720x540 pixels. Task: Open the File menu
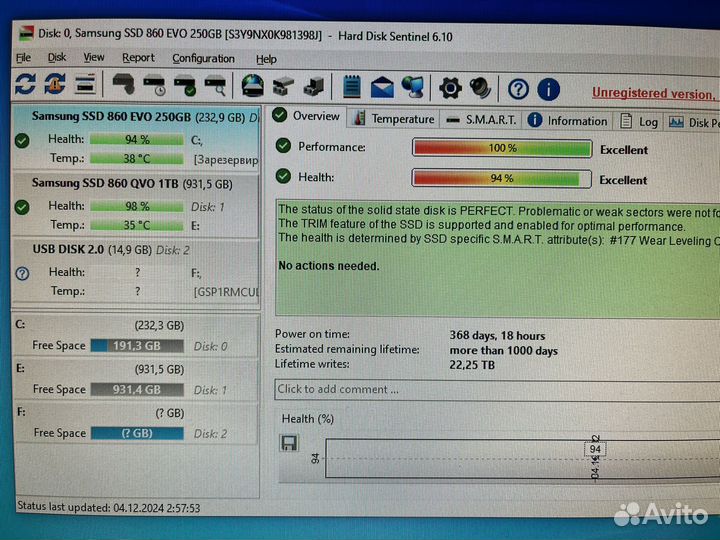(23, 58)
